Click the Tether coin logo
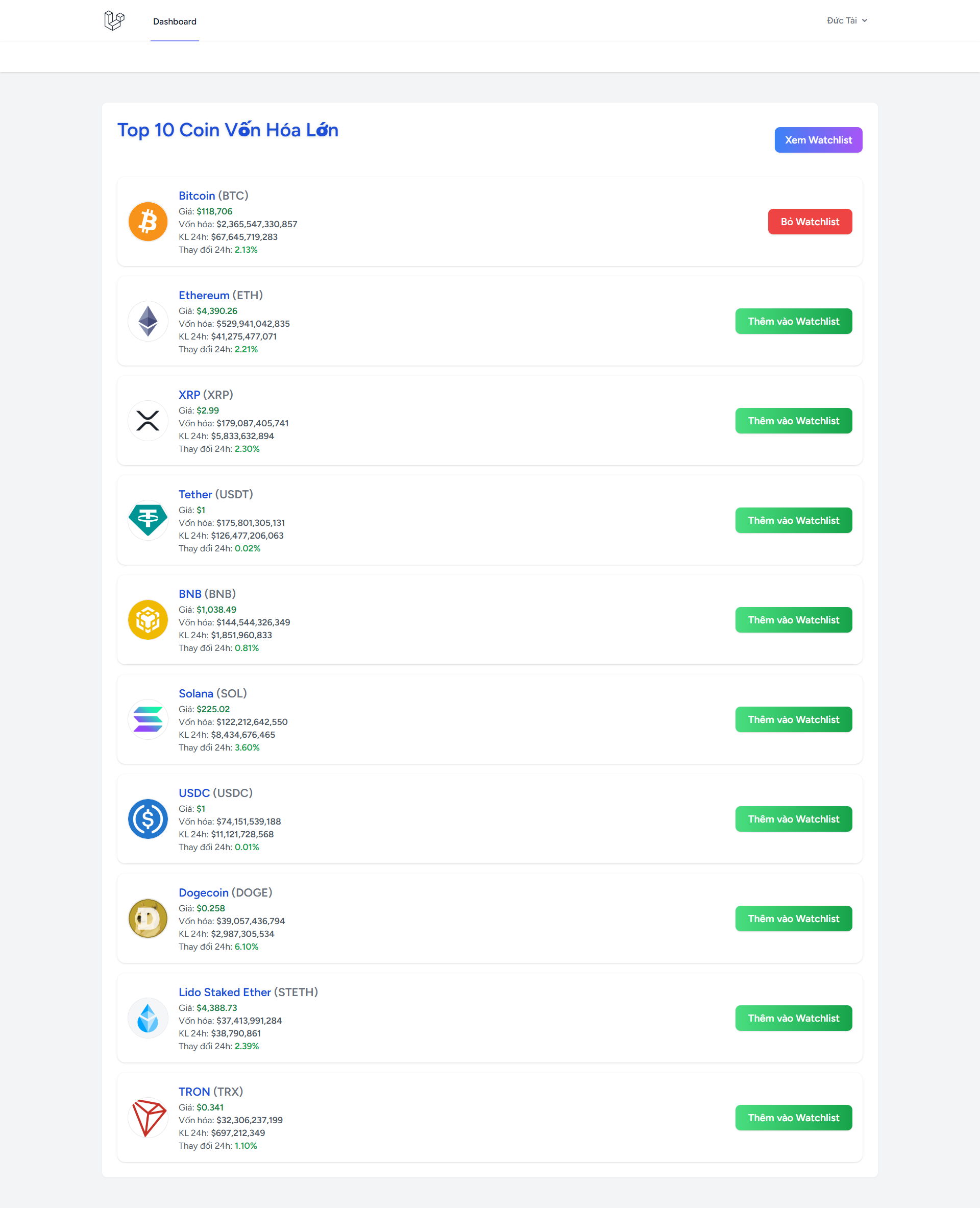 tap(148, 520)
